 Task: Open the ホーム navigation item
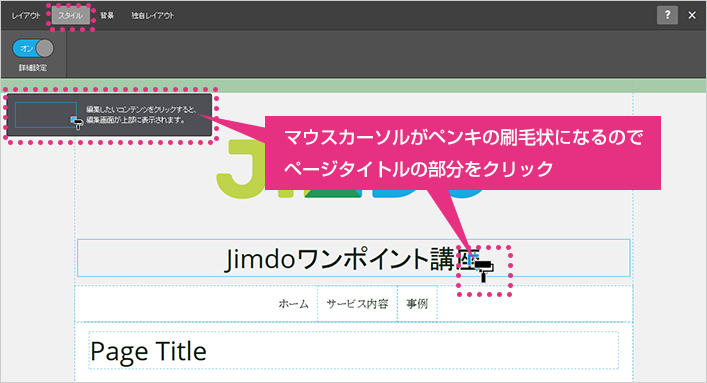[294, 304]
